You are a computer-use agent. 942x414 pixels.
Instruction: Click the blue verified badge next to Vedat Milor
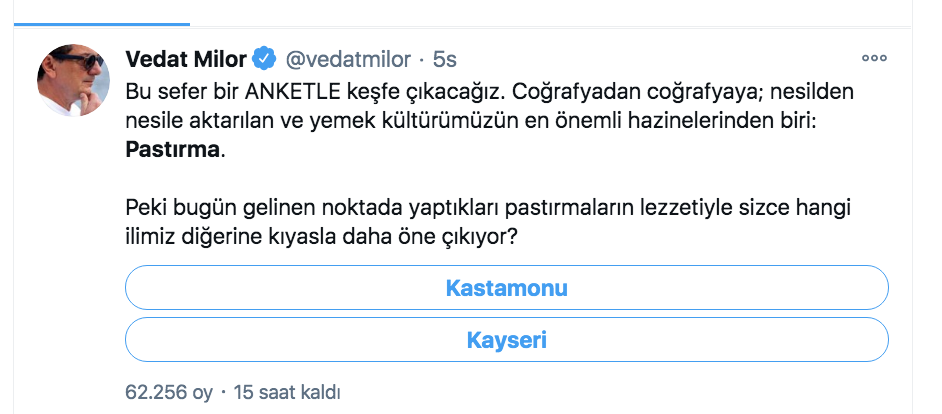click(x=264, y=59)
